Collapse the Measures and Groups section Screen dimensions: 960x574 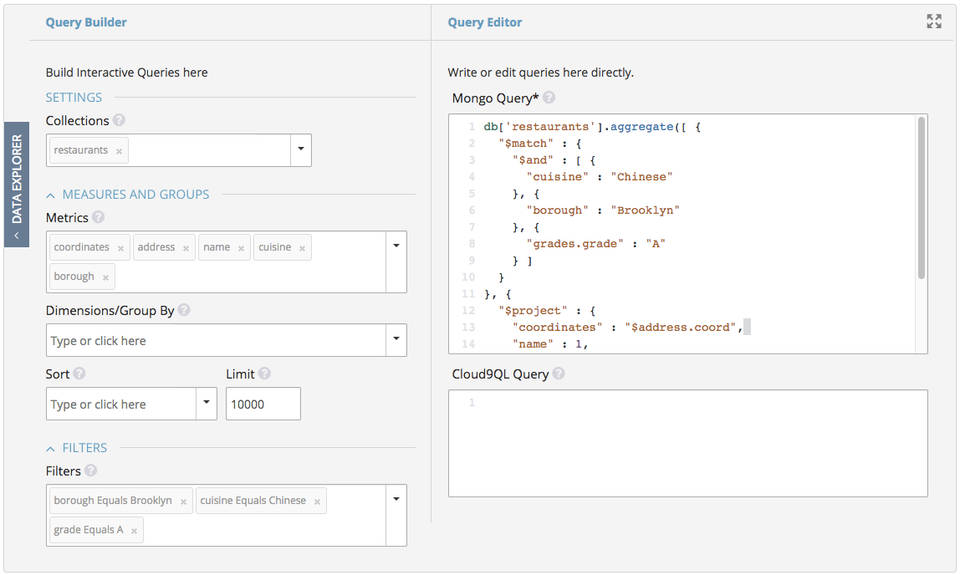(51, 195)
